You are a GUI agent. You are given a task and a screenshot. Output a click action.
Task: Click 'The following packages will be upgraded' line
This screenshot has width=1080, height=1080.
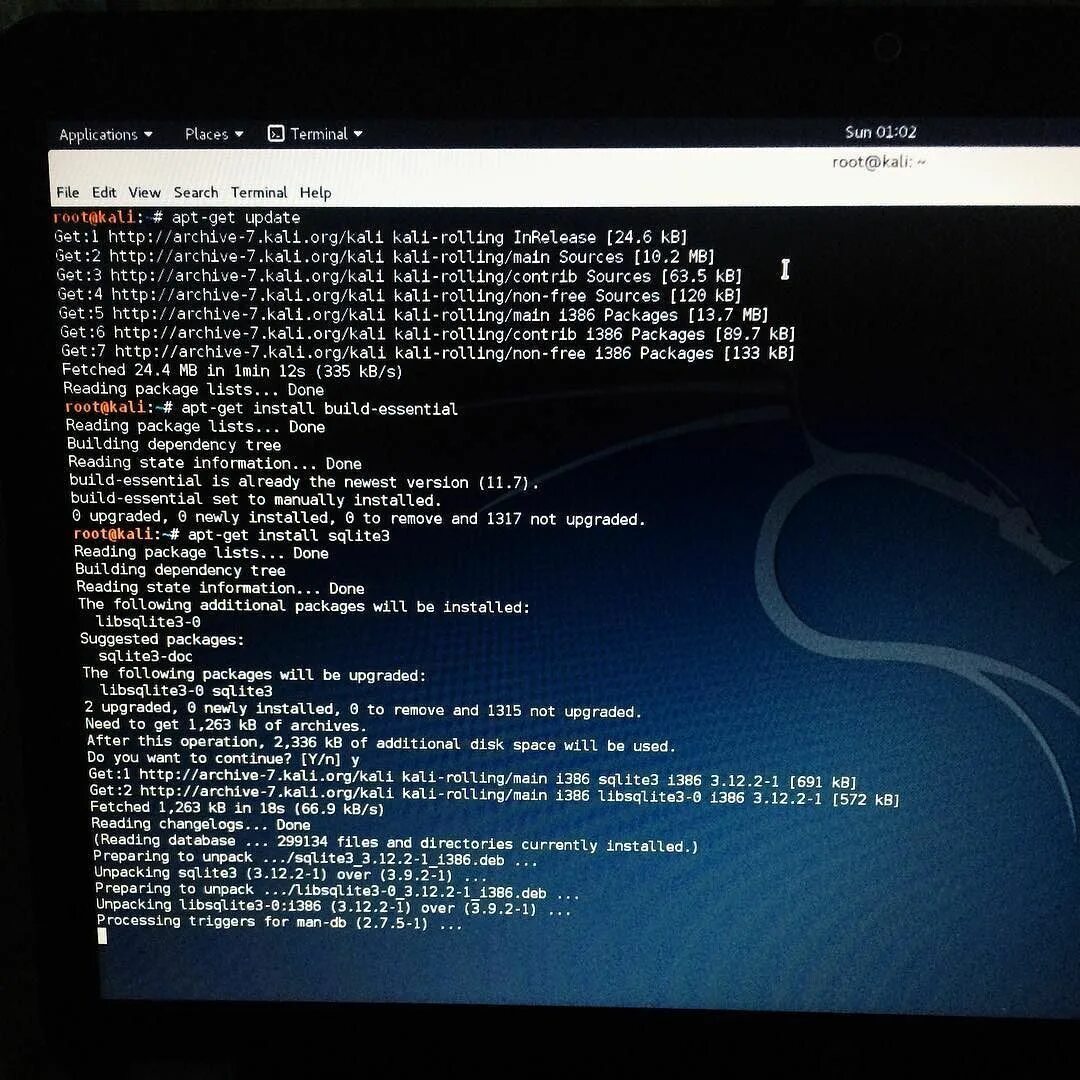[254, 674]
